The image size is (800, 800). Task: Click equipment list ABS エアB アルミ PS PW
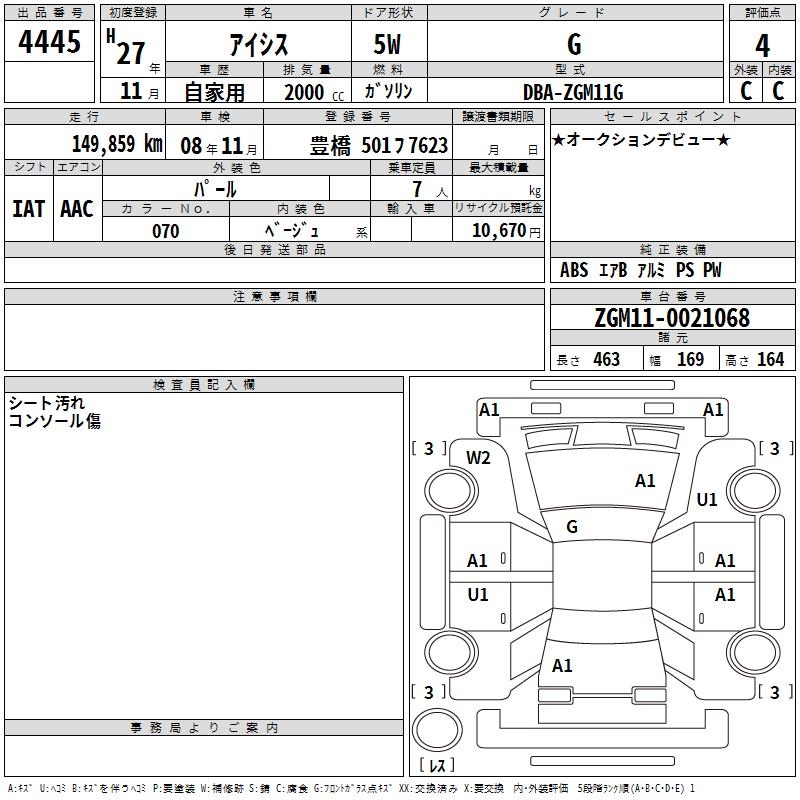(641, 270)
